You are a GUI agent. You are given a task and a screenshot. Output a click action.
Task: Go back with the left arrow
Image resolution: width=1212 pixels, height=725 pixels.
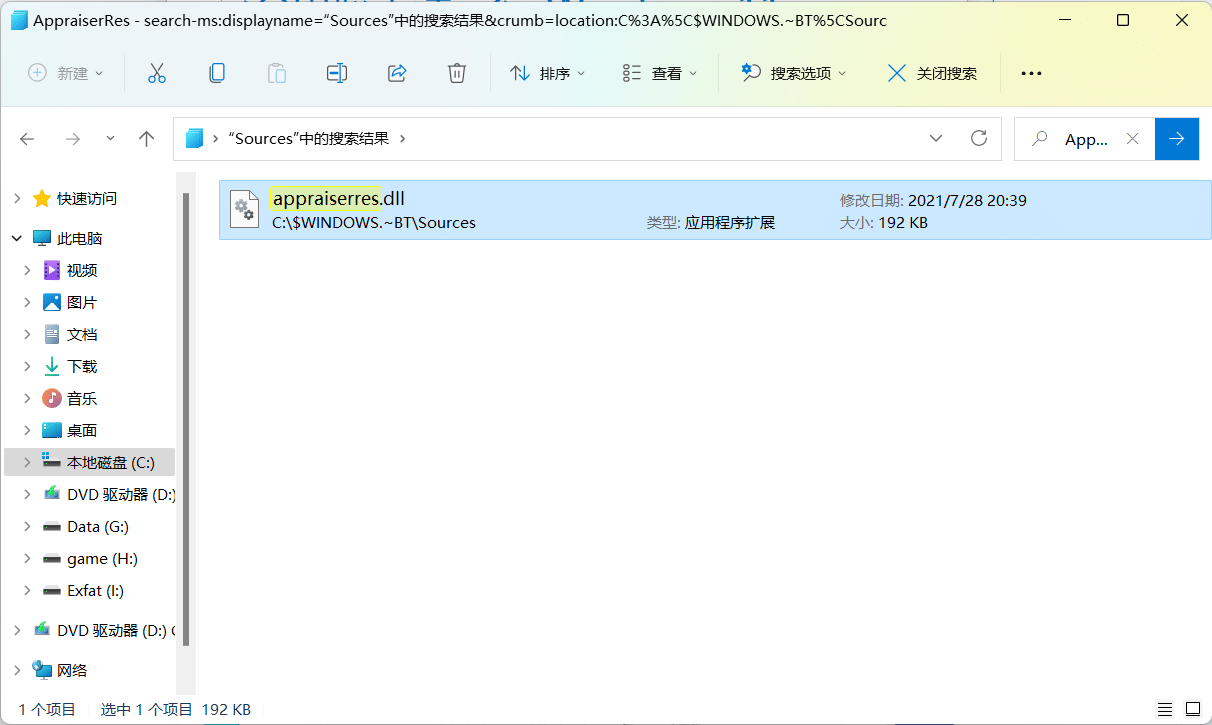pyautogui.click(x=27, y=139)
